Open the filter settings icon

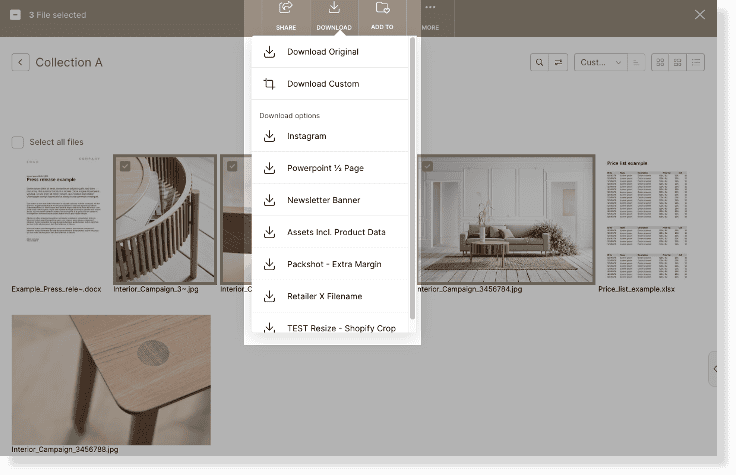point(558,62)
